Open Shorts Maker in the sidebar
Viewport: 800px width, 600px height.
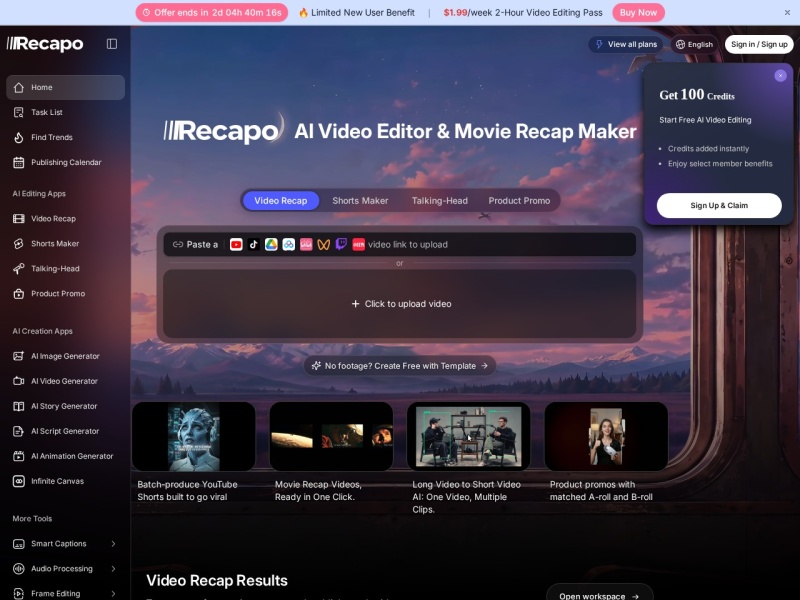pos(65,243)
